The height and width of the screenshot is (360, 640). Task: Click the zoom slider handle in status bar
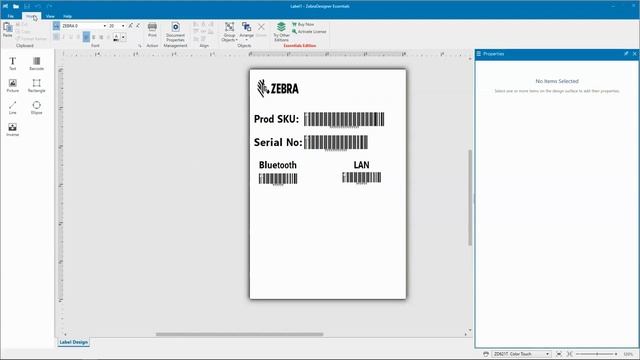tap(597, 354)
